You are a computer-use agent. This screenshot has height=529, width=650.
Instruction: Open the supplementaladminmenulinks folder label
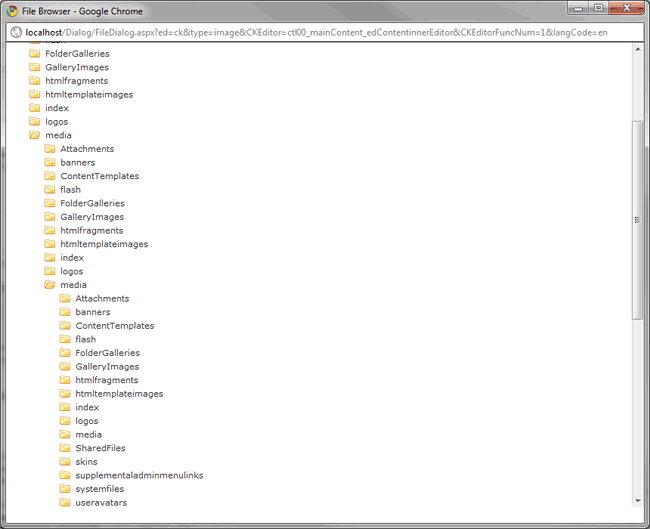139,475
